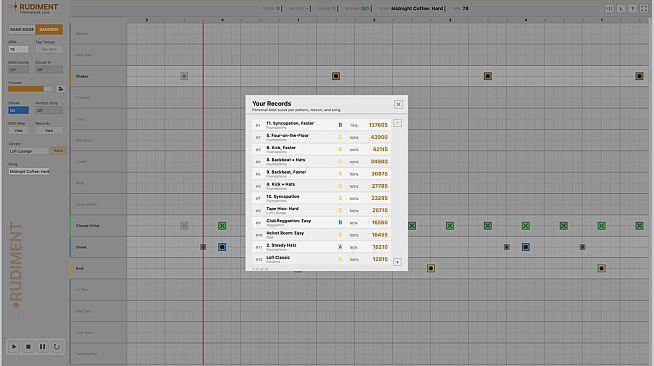654x366 pixels.
Task: Open the 'Lofi Classic' record row
Action: 322,259
